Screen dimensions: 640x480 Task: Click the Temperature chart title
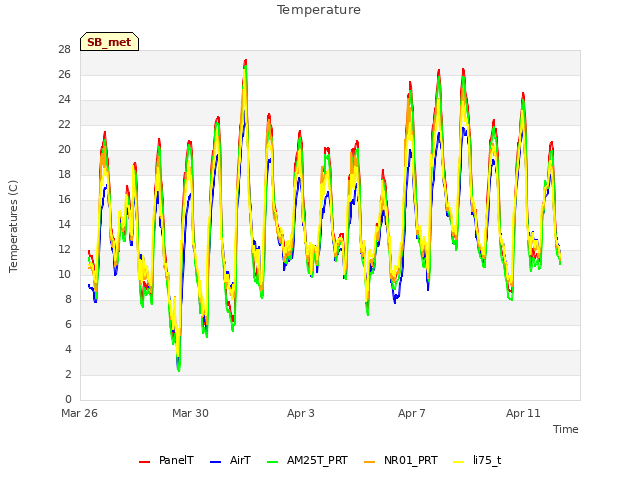tap(319, 10)
